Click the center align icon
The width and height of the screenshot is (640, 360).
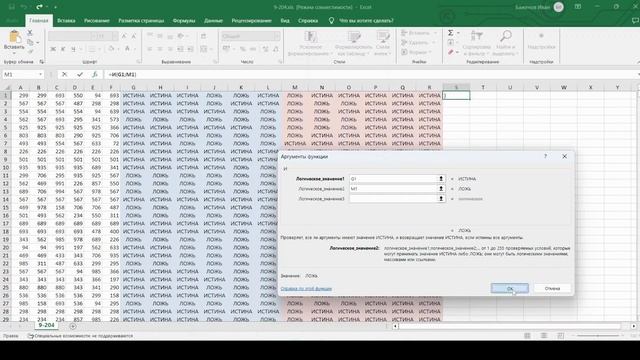coord(160,49)
